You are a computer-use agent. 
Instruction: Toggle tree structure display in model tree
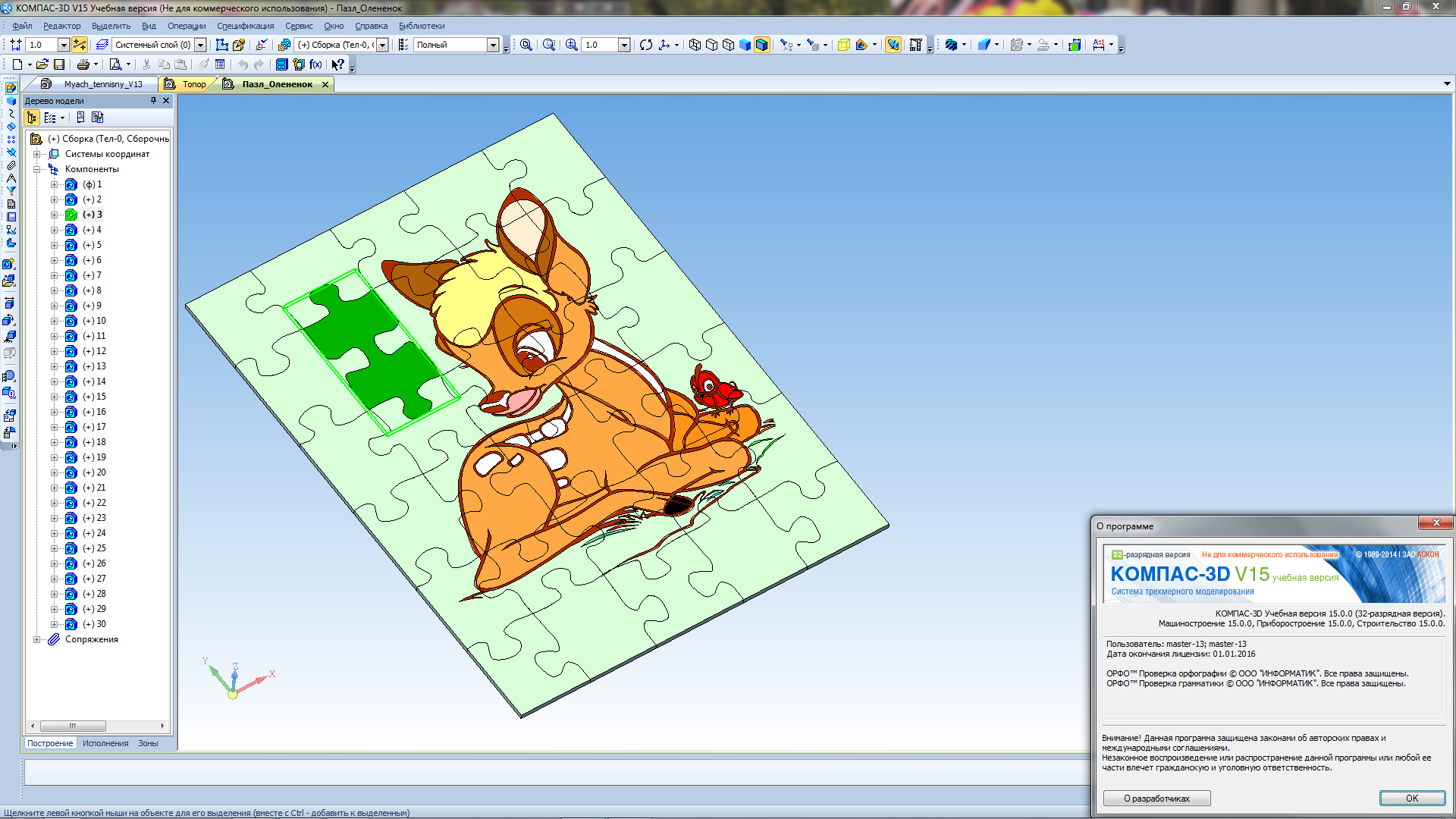point(32,118)
